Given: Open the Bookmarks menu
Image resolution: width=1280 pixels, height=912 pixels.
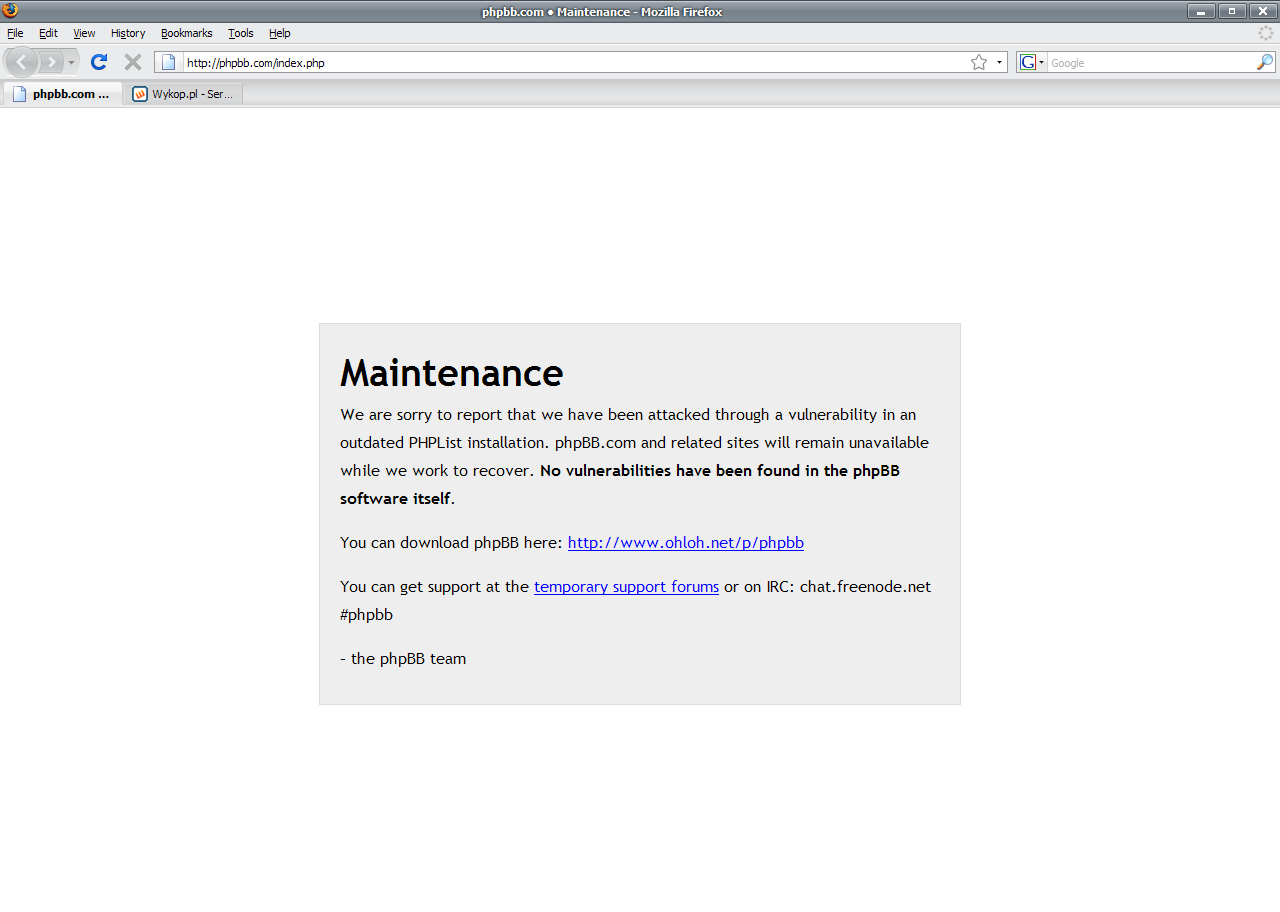Looking at the screenshot, I should [186, 33].
